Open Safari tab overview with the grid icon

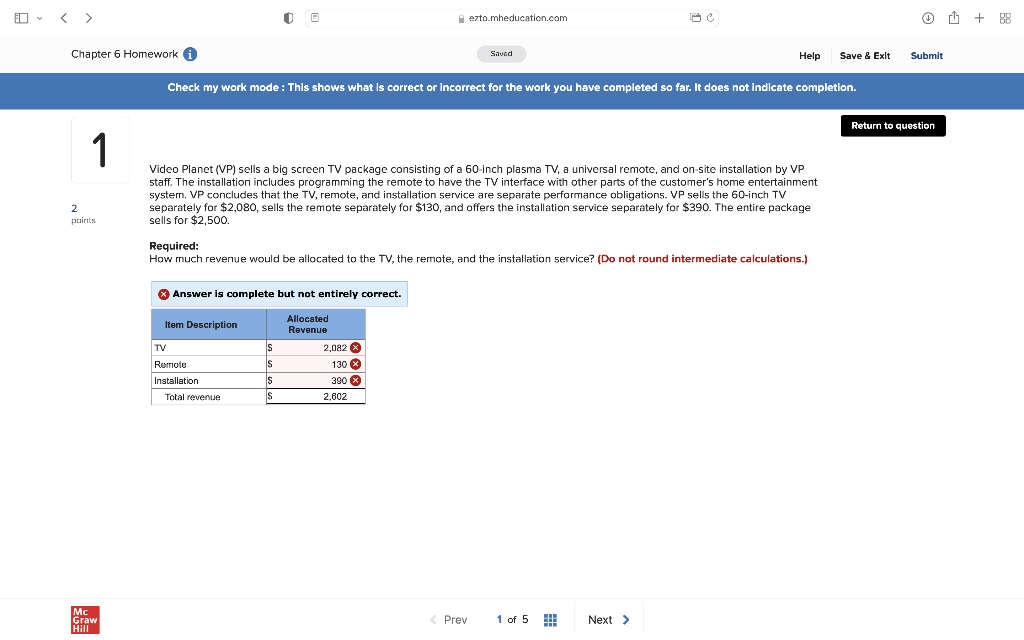[1005, 17]
